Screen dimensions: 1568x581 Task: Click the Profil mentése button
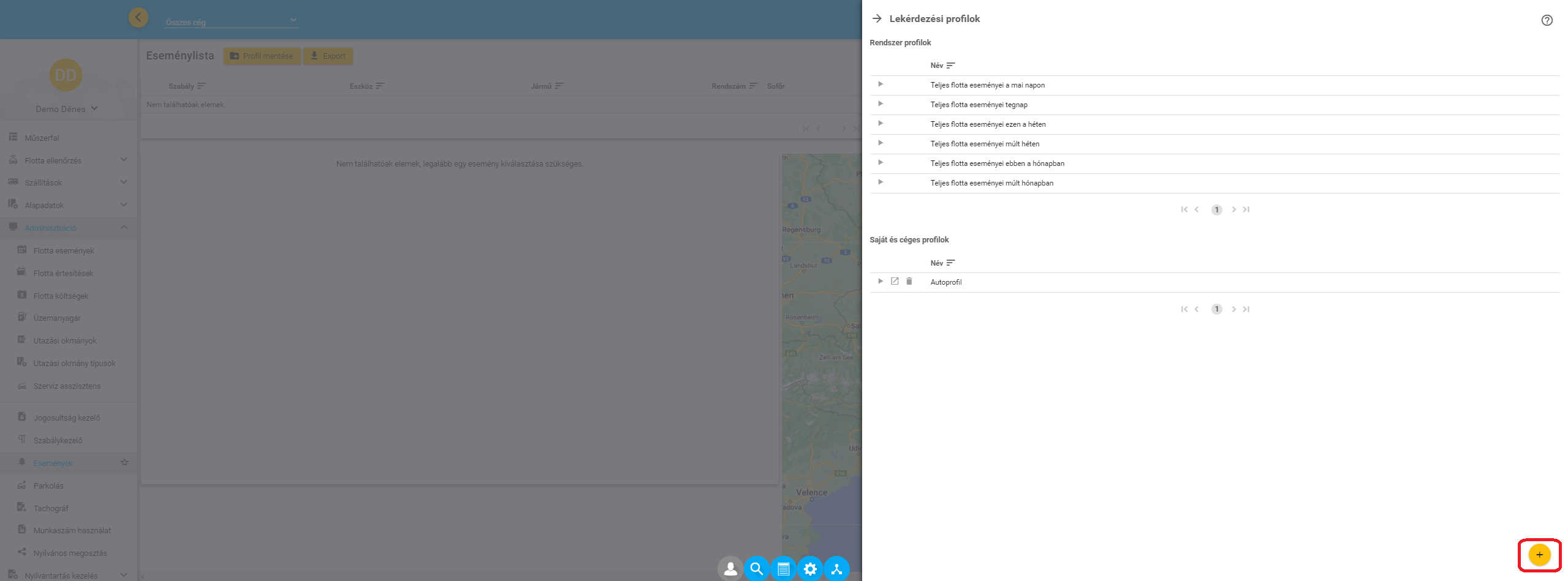[262, 56]
